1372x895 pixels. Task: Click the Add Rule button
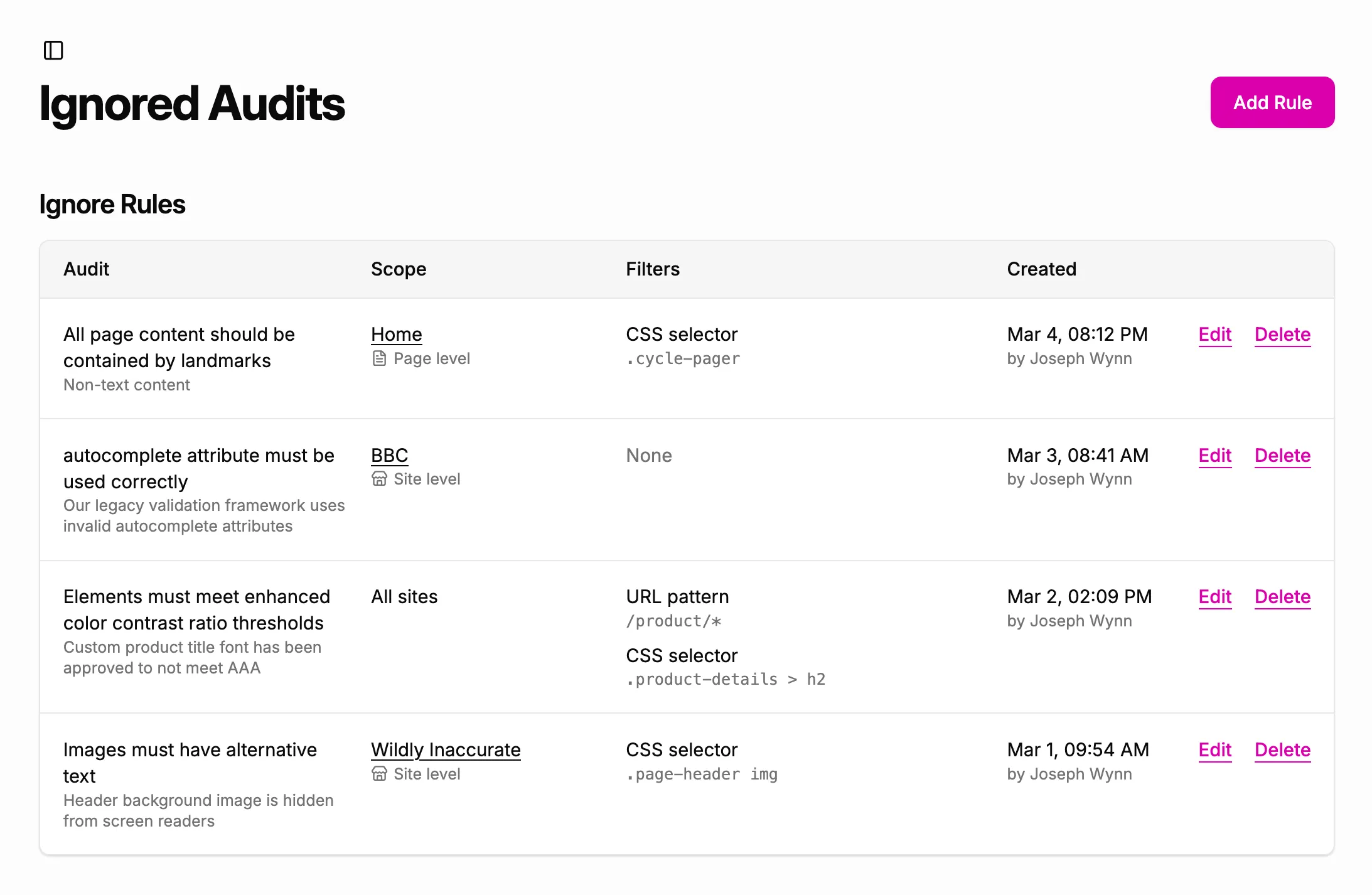tap(1272, 102)
